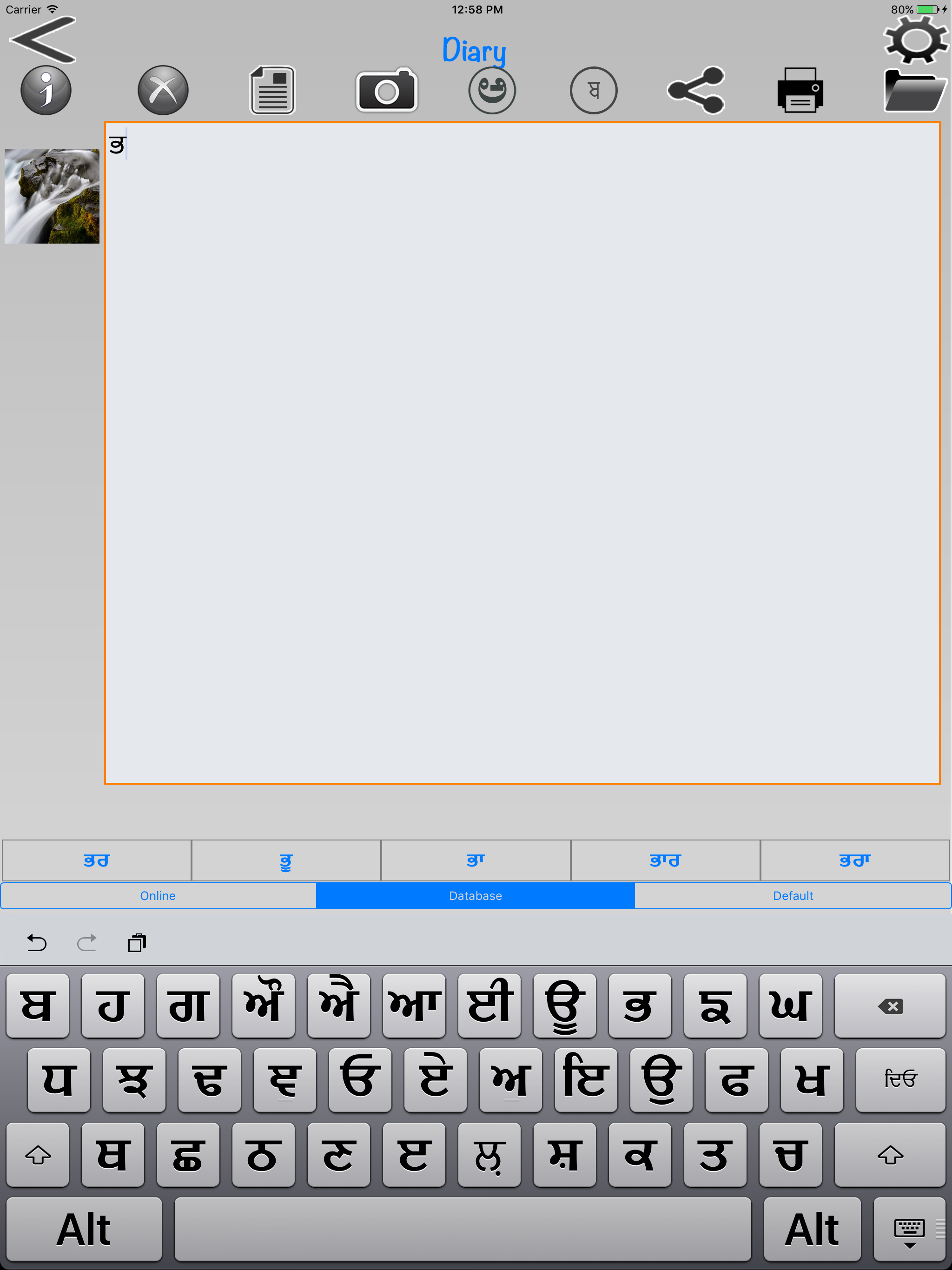The width and height of the screenshot is (952, 1270).
Task: Tap the undo arrow icon
Action: 37,943
